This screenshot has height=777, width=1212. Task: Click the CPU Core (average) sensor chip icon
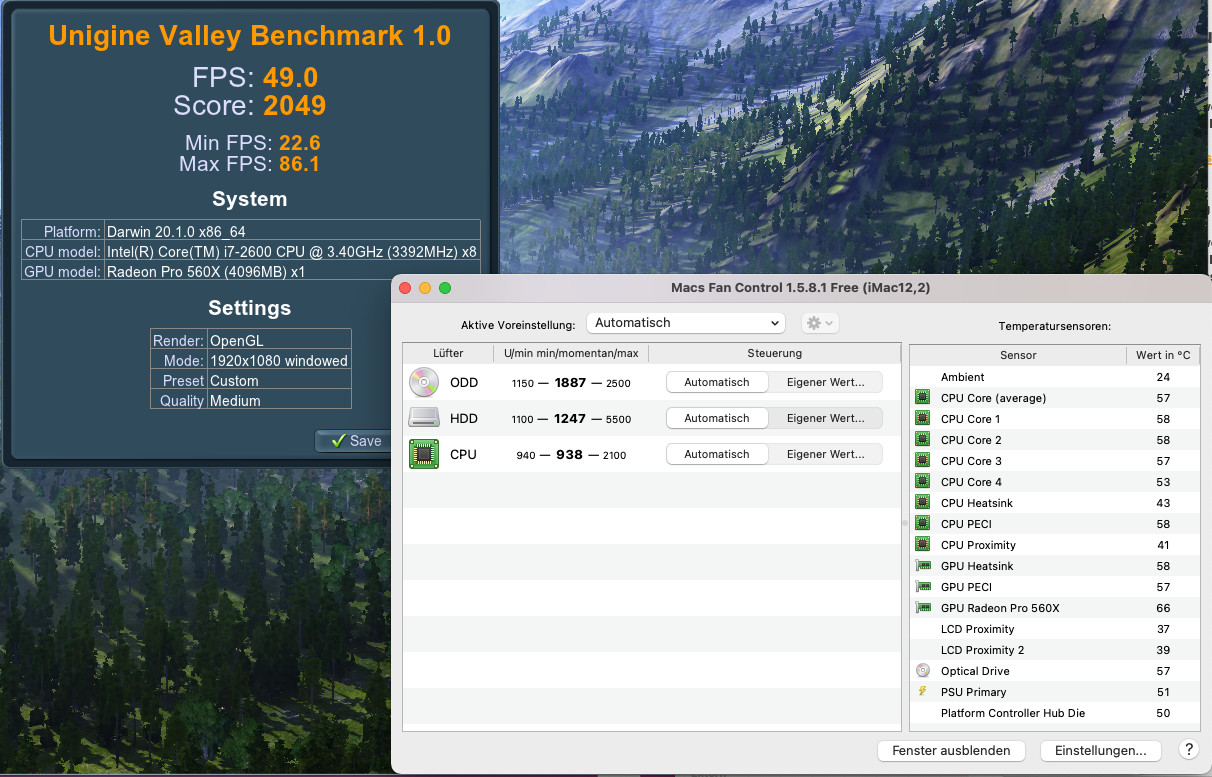tap(922, 398)
